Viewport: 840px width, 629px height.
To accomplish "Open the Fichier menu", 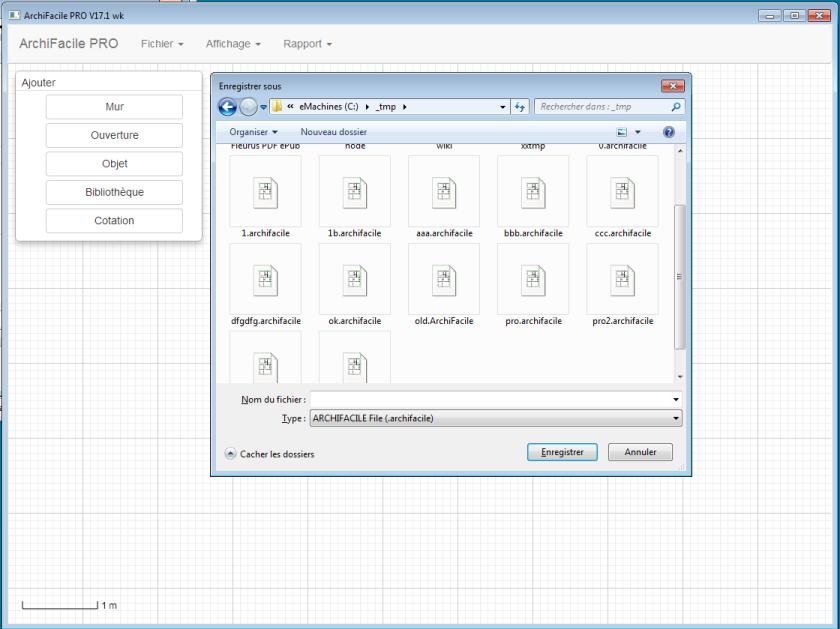I will coord(162,44).
